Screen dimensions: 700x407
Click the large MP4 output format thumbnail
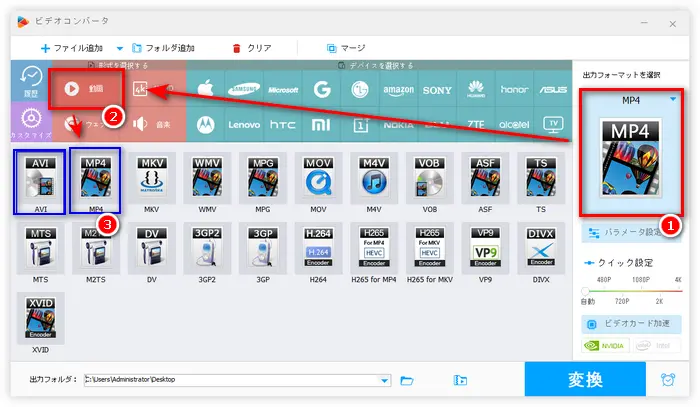click(630, 158)
